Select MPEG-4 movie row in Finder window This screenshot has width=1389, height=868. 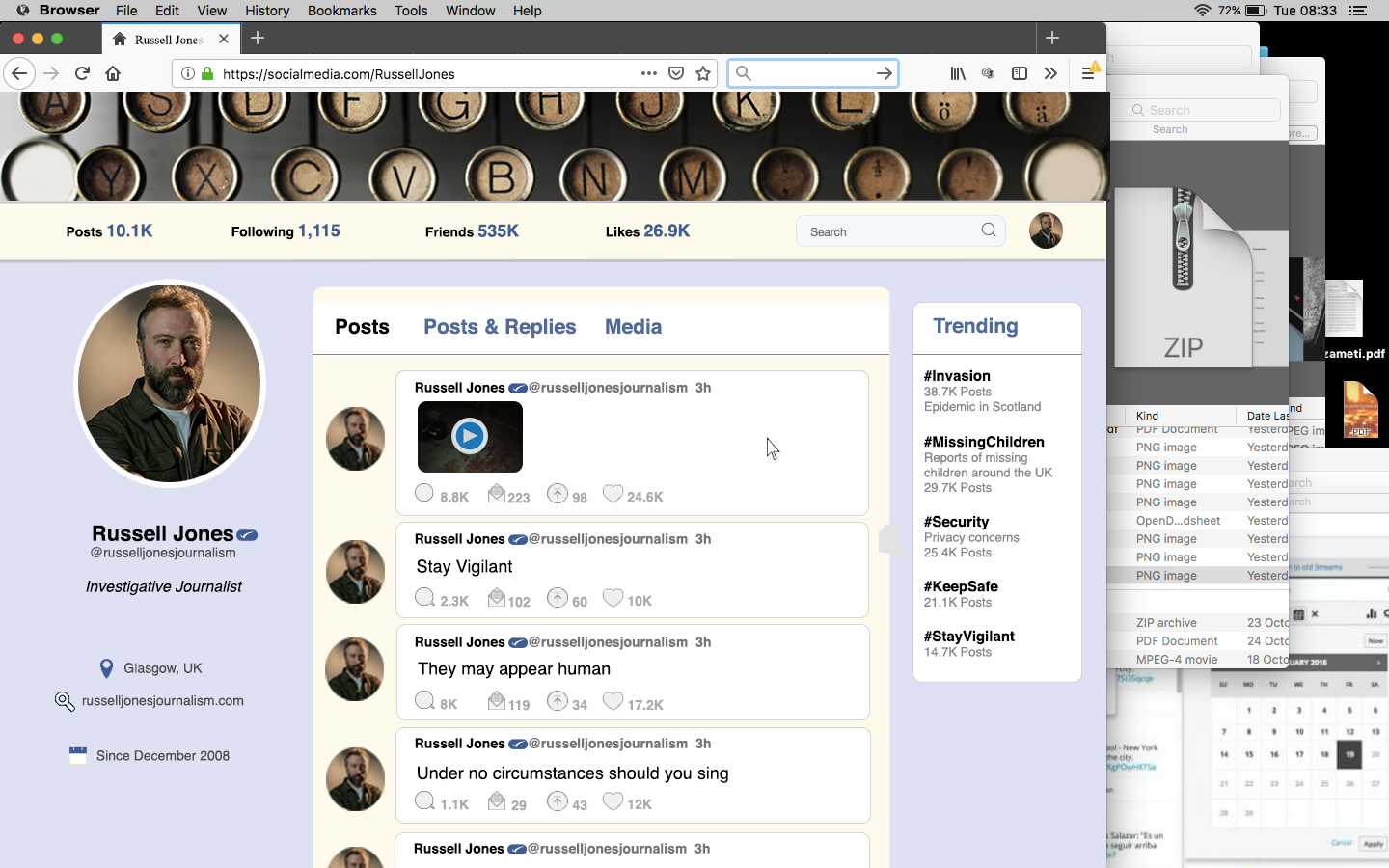tap(1197, 660)
